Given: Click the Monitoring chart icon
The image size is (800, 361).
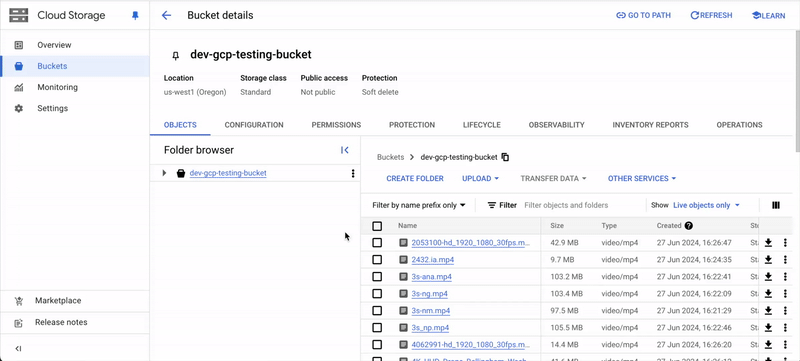Looking at the screenshot, I should [x=19, y=87].
